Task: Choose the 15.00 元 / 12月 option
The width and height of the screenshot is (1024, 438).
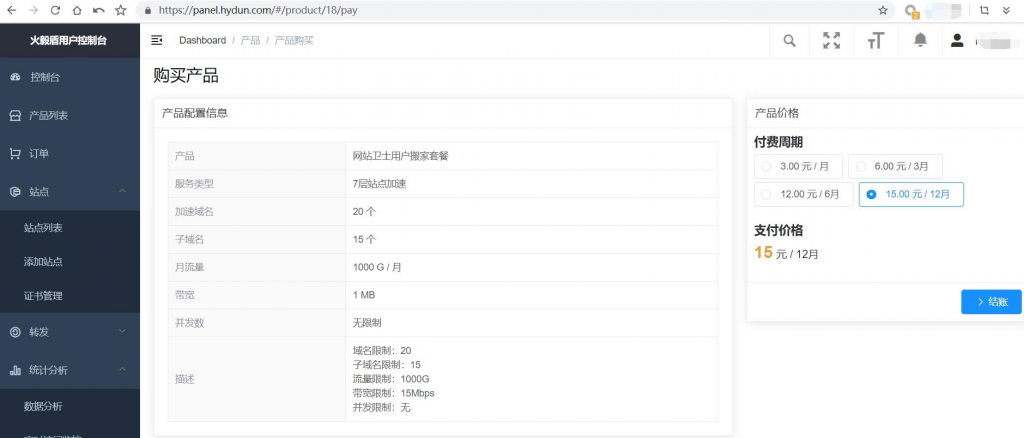Action: [911, 195]
